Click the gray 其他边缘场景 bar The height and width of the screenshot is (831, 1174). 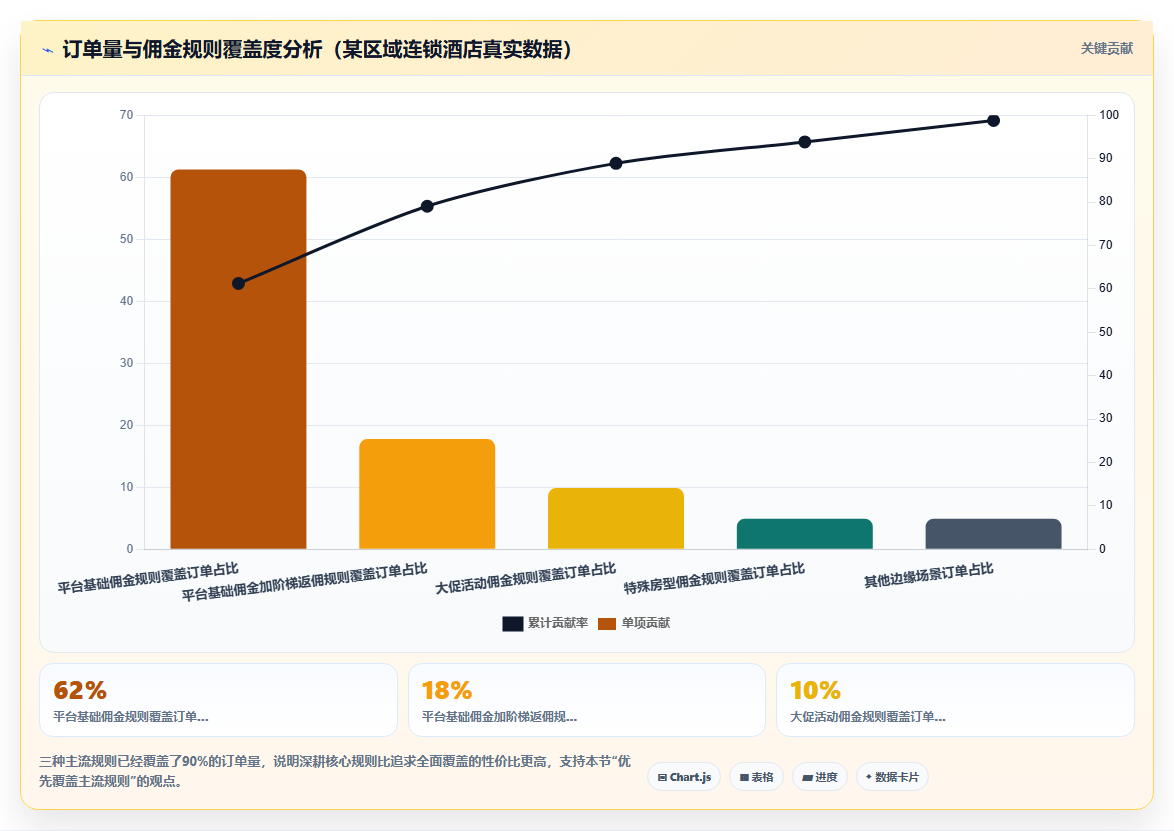coord(993,534)
